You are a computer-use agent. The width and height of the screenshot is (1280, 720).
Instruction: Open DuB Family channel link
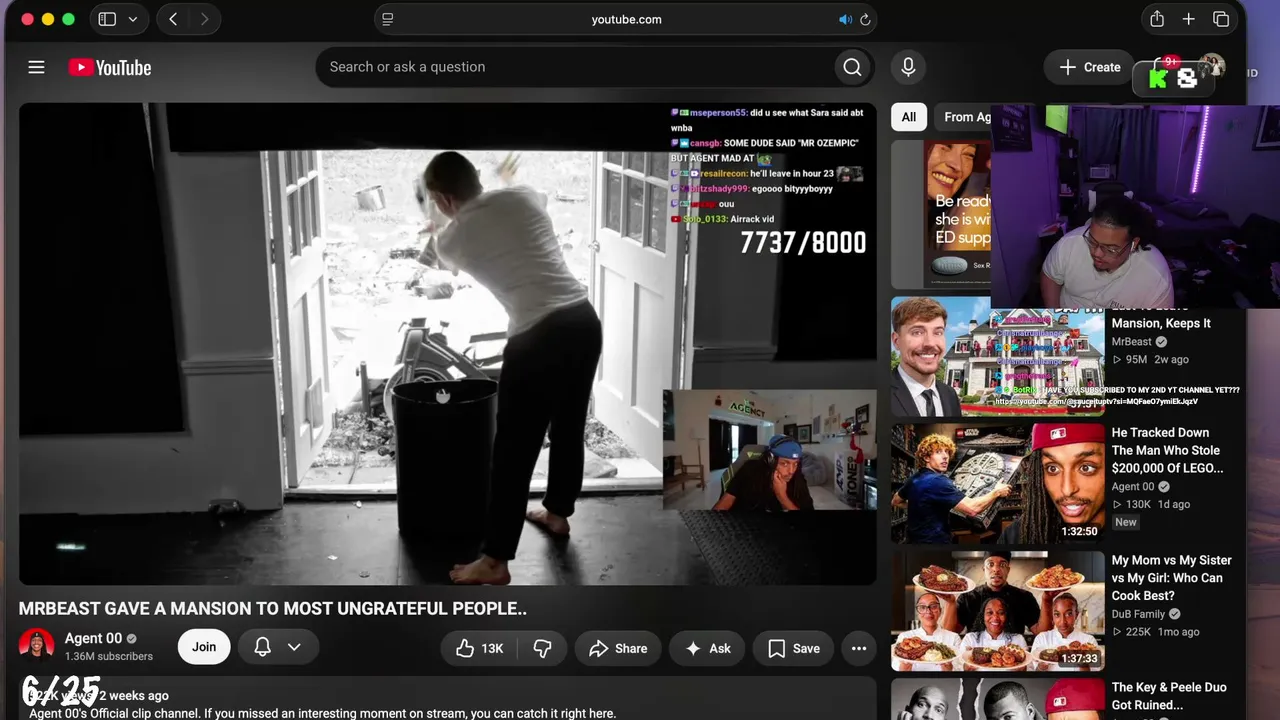click(x=1139, y=614)
